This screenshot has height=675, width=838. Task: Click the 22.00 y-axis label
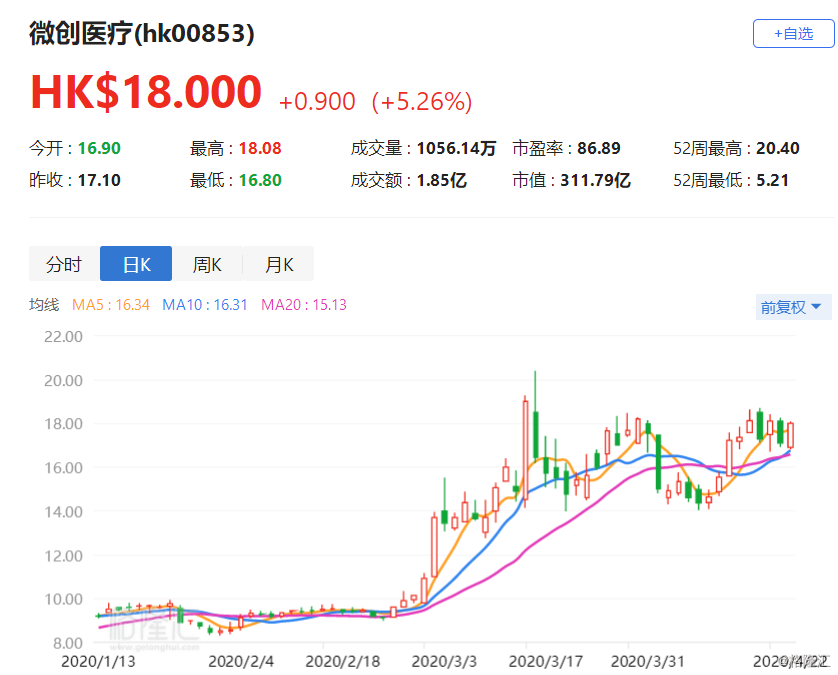click(x=63, y=337)
